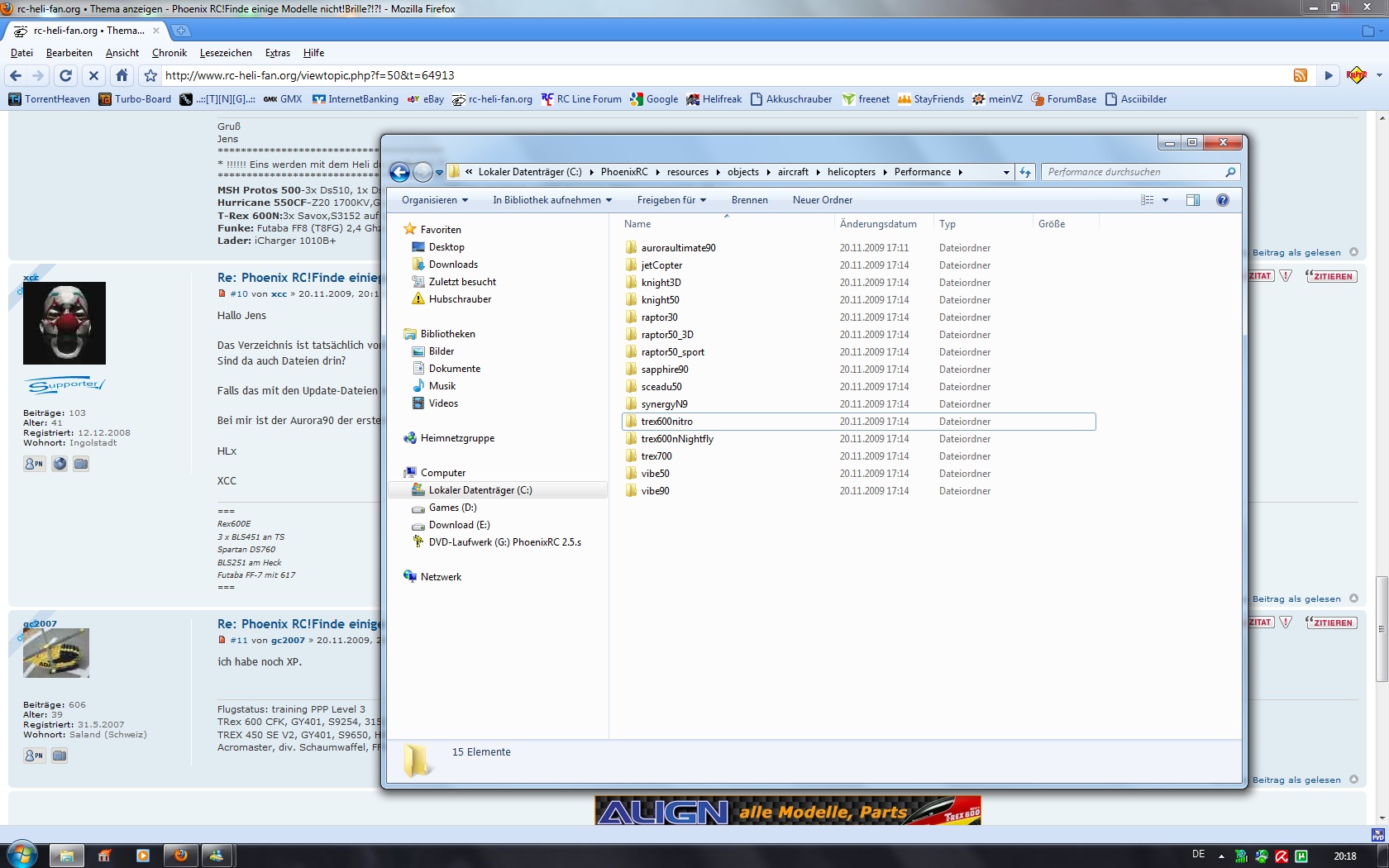Open Freigeben für dropdown
This screenshot has width=1389, height=868.
click(x=671, y=200)
